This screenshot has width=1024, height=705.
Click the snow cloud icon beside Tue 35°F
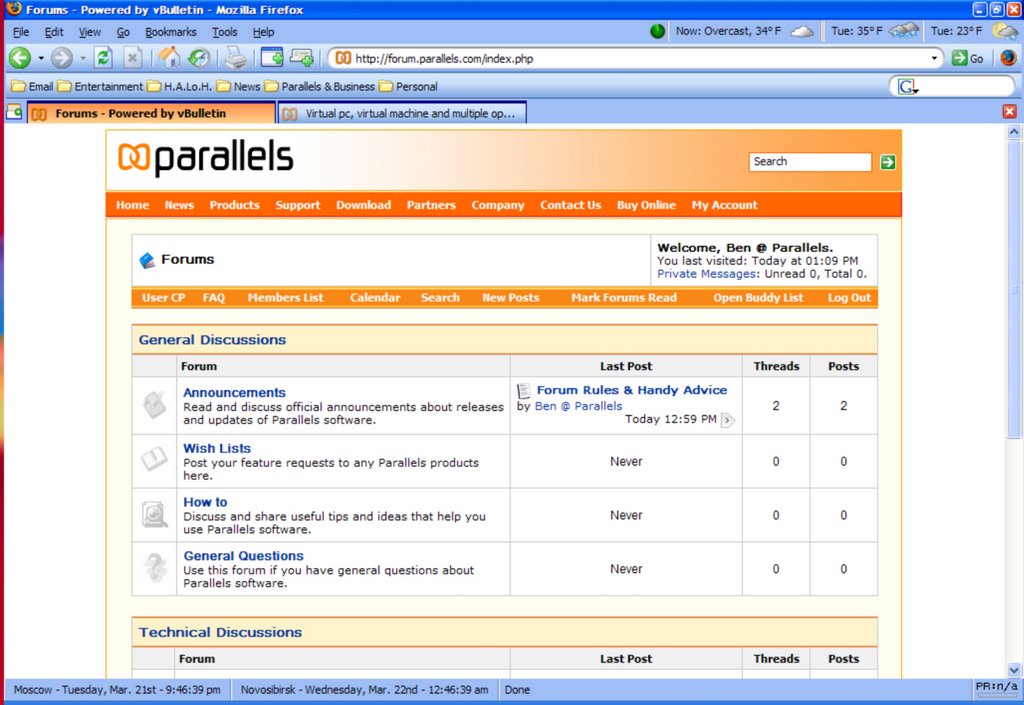coord(904,31)
